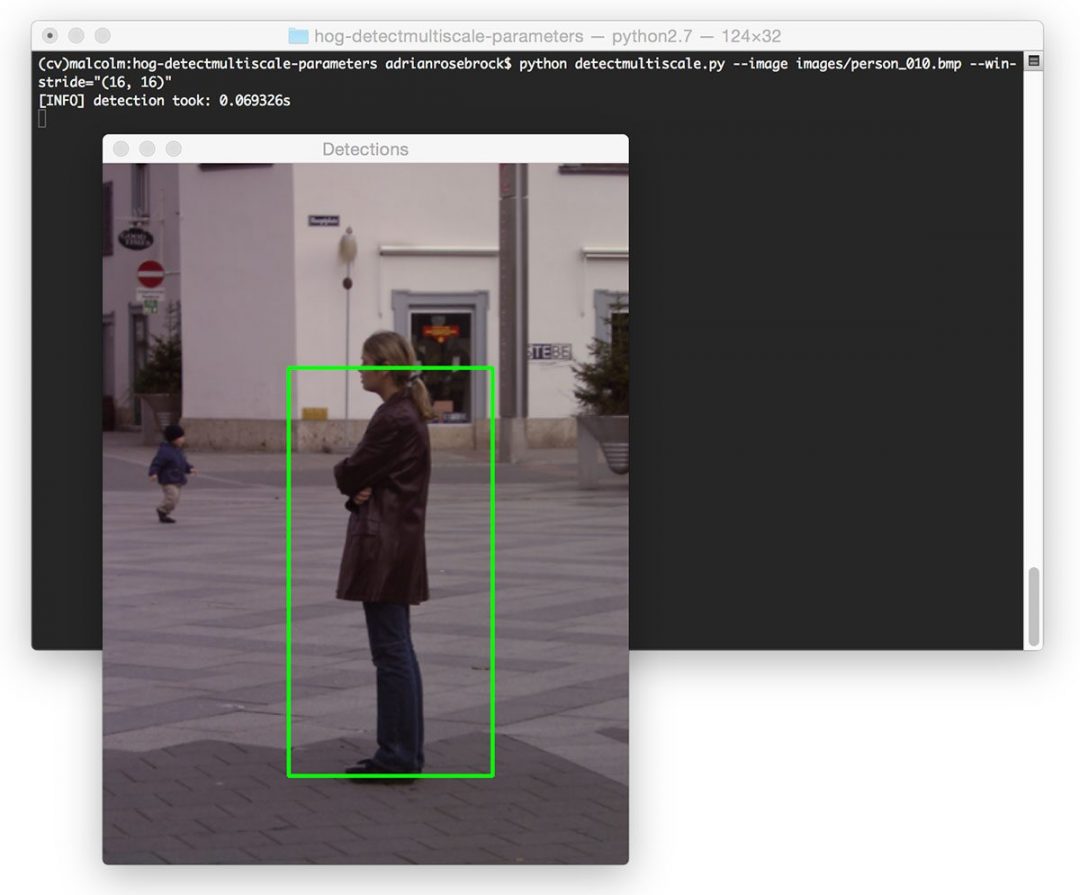This screenshot has width=1080, height=895.
Task: Click the 'images/person_010.bmp' argument text
Action: pyautogui.click(x=878, y=64)
